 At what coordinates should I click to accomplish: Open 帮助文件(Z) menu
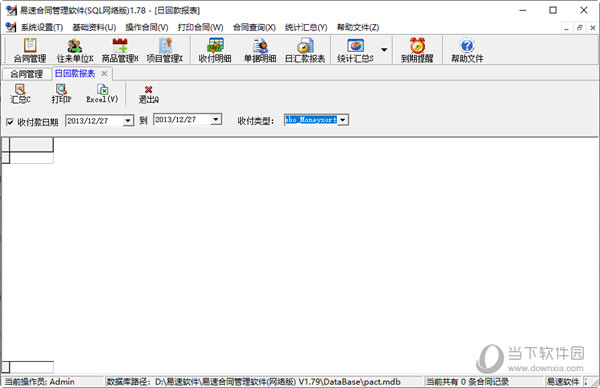click(x=358, y=28)
